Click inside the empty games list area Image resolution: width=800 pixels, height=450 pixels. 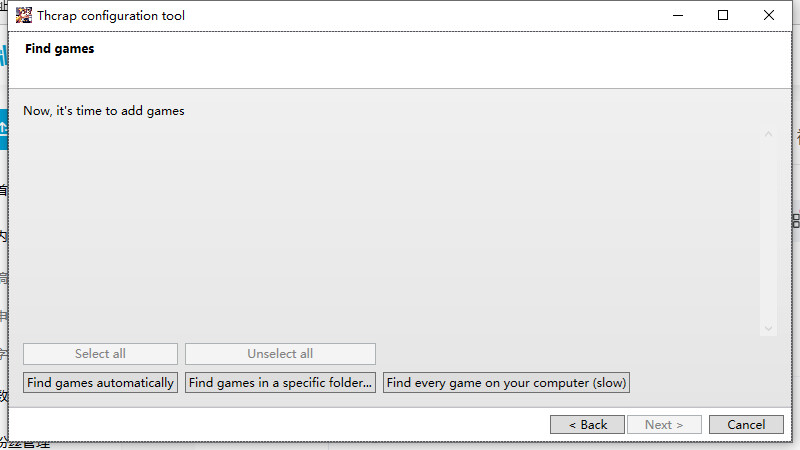point(390,230)
